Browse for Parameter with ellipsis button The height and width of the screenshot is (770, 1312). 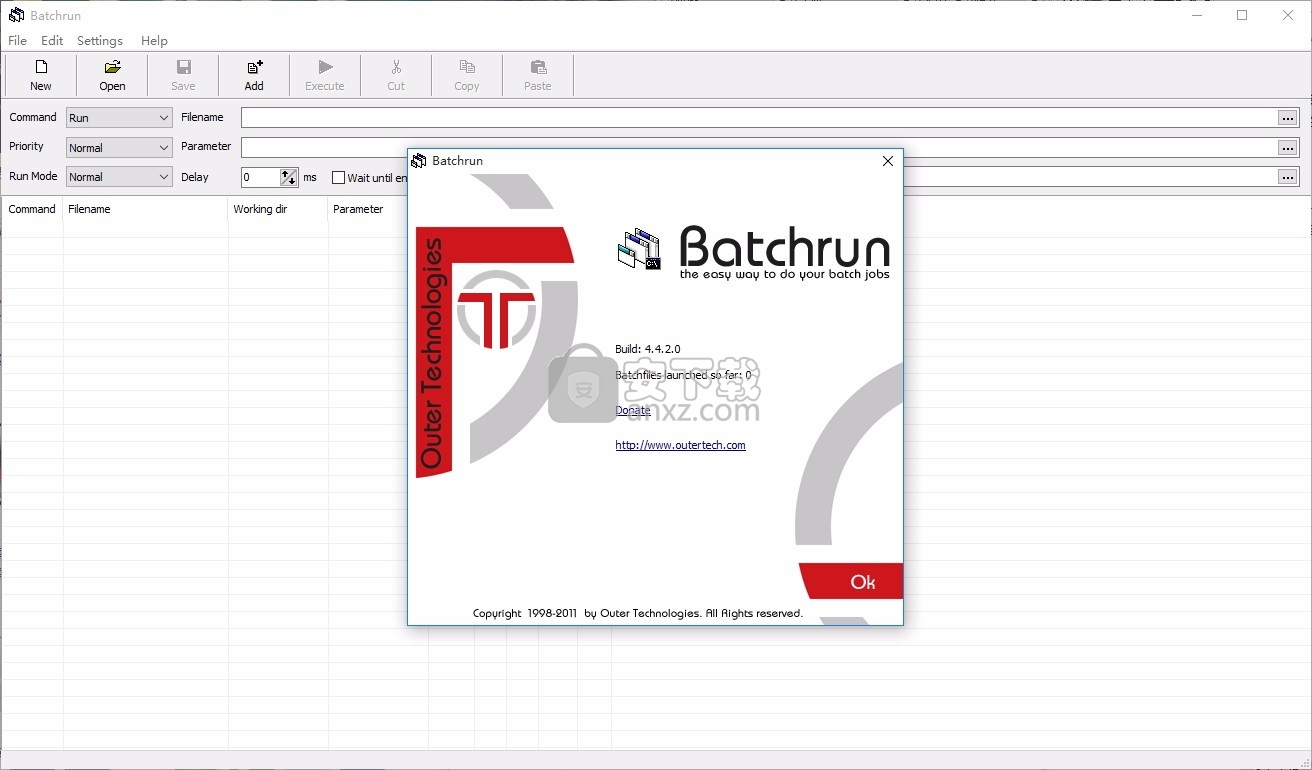[1288, 147]
